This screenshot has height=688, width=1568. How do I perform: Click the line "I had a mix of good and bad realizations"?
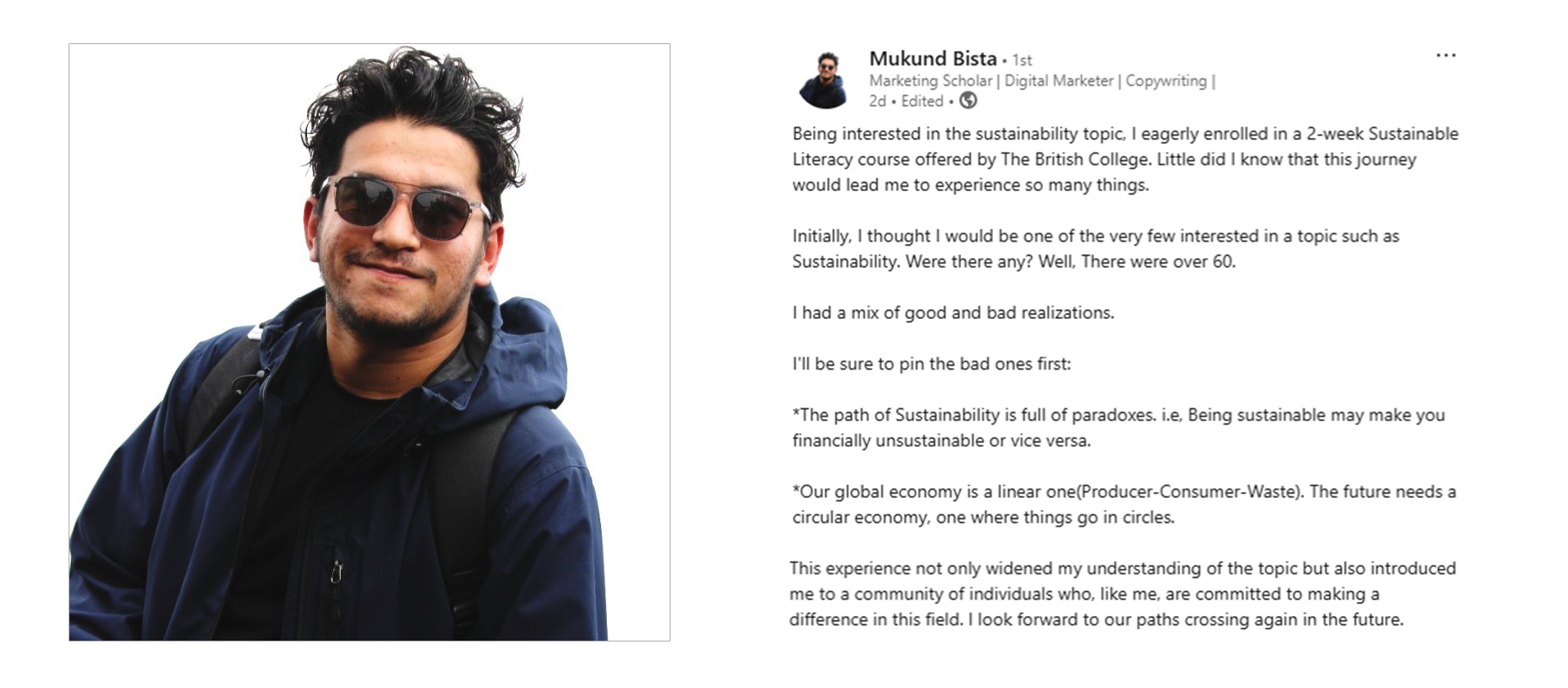(953, 313)
